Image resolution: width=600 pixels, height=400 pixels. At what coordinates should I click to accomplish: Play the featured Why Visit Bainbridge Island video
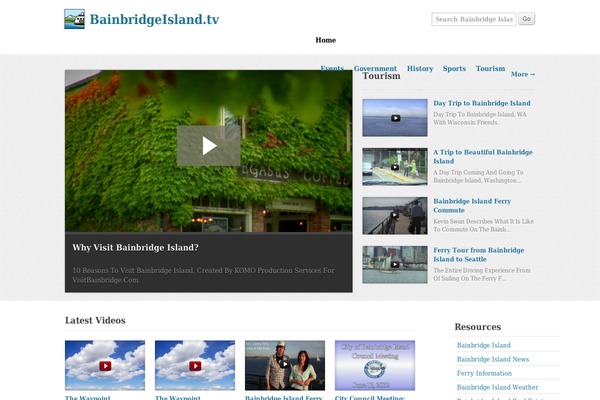point(209,146)
